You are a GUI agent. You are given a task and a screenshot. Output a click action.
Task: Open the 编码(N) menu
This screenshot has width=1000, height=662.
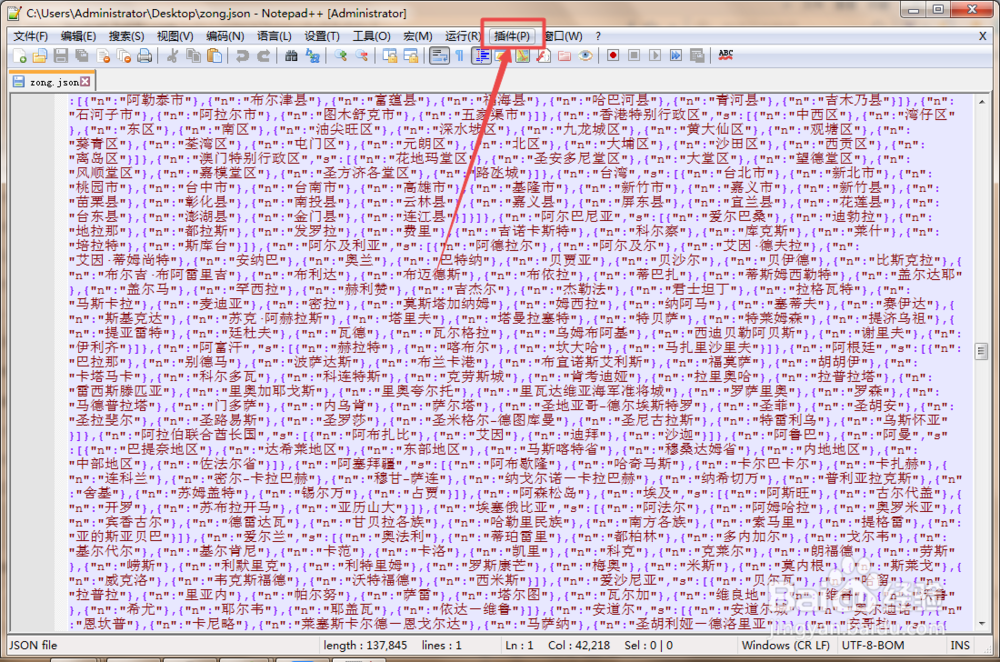(224, 36)
